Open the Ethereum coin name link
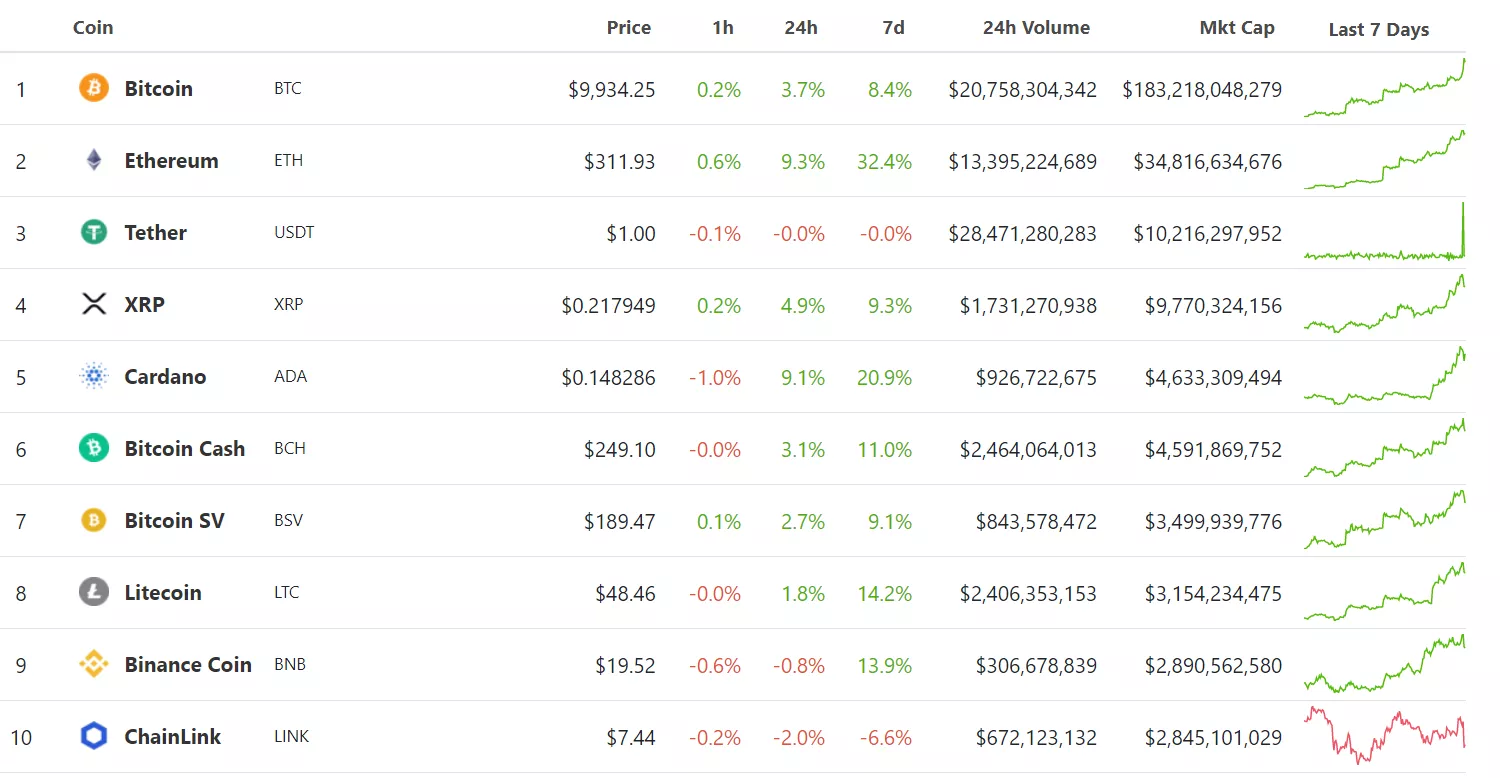The height and width of the screenshot is (778, 1500). pyautogui.click(x=171, y=160)
